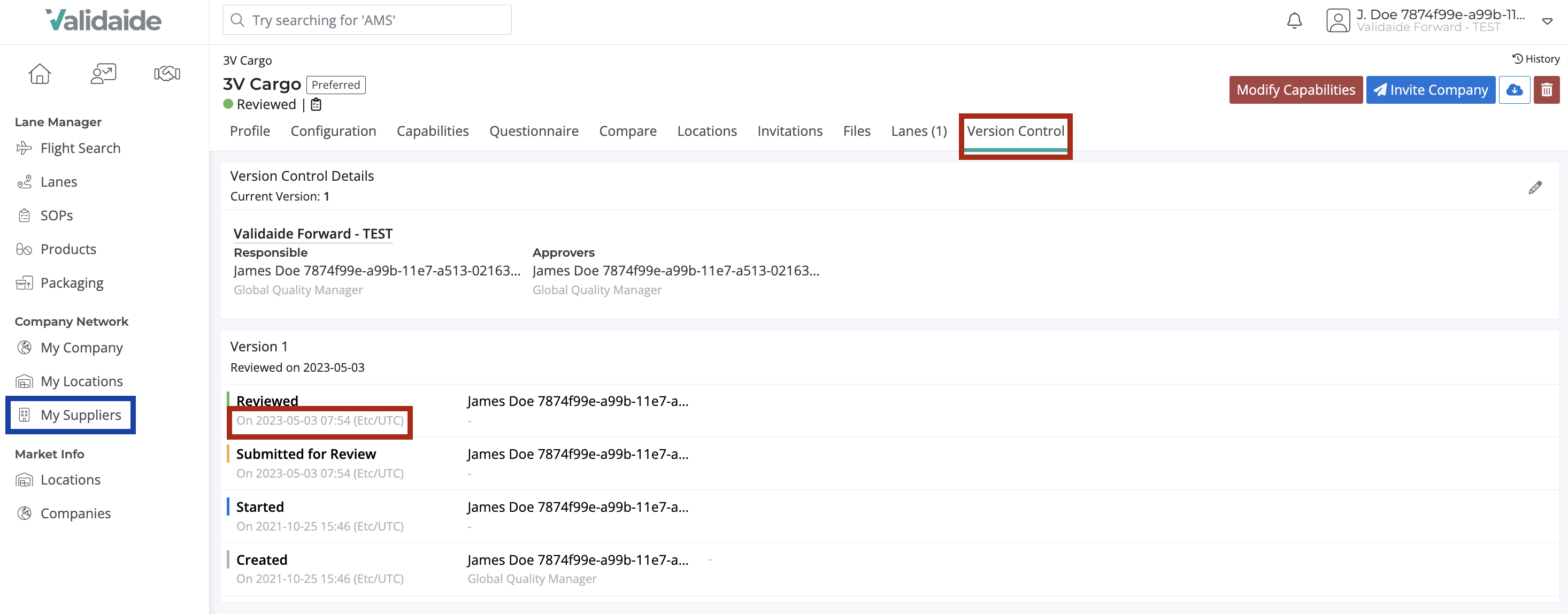Image resolution: width=1568 pixels, height=614 pixels.
Task: Switch to the Lanes (1) tab
Action: click(x=919, y=131)
